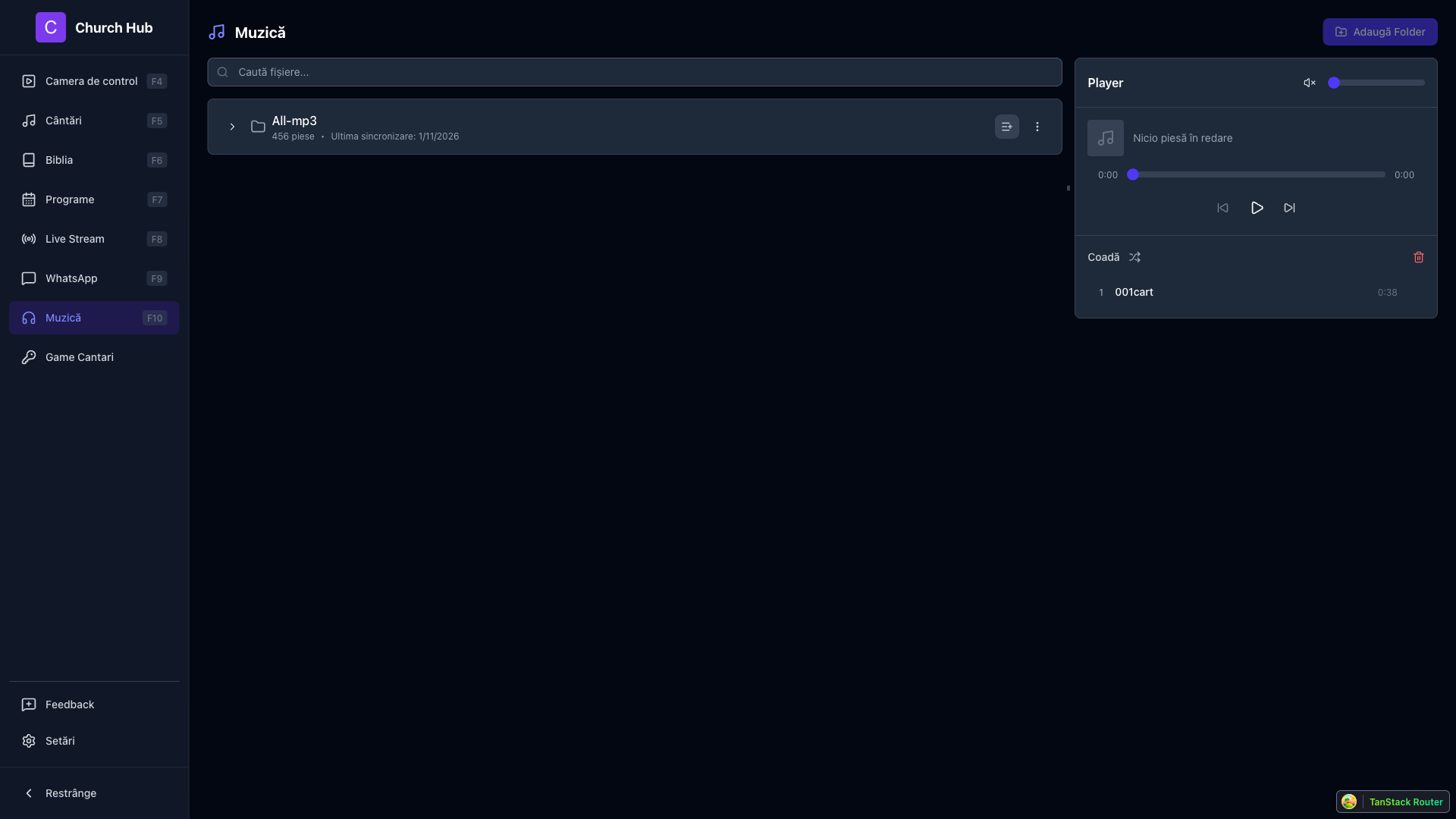
Task: Toggle shuffle for the queue
Action: click(1134, 257)
